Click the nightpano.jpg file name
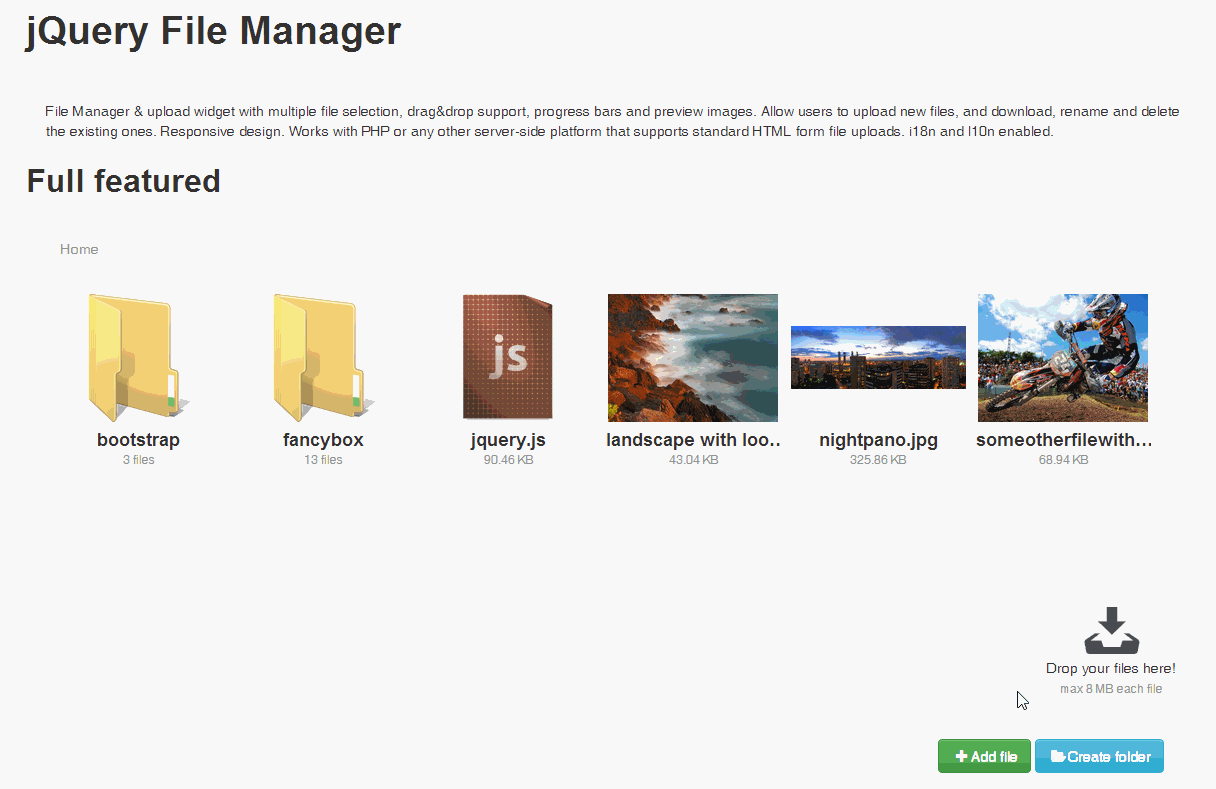 878,440
